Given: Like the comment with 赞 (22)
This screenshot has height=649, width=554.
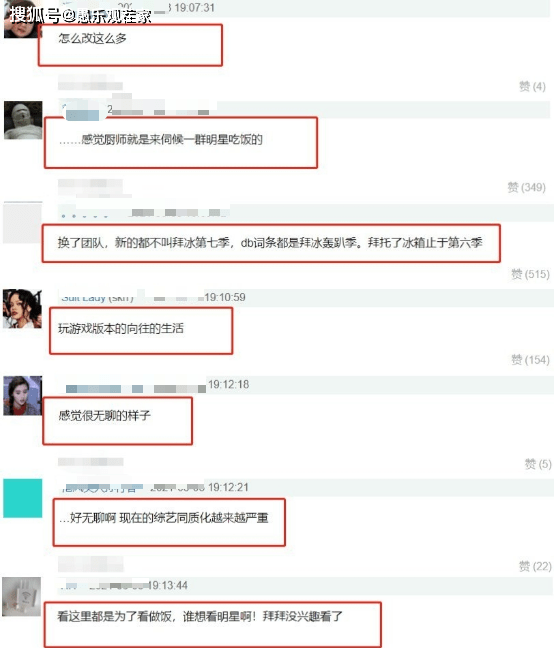Looking at the screenshot, I should pyautogui.click(x=535, y=566).
